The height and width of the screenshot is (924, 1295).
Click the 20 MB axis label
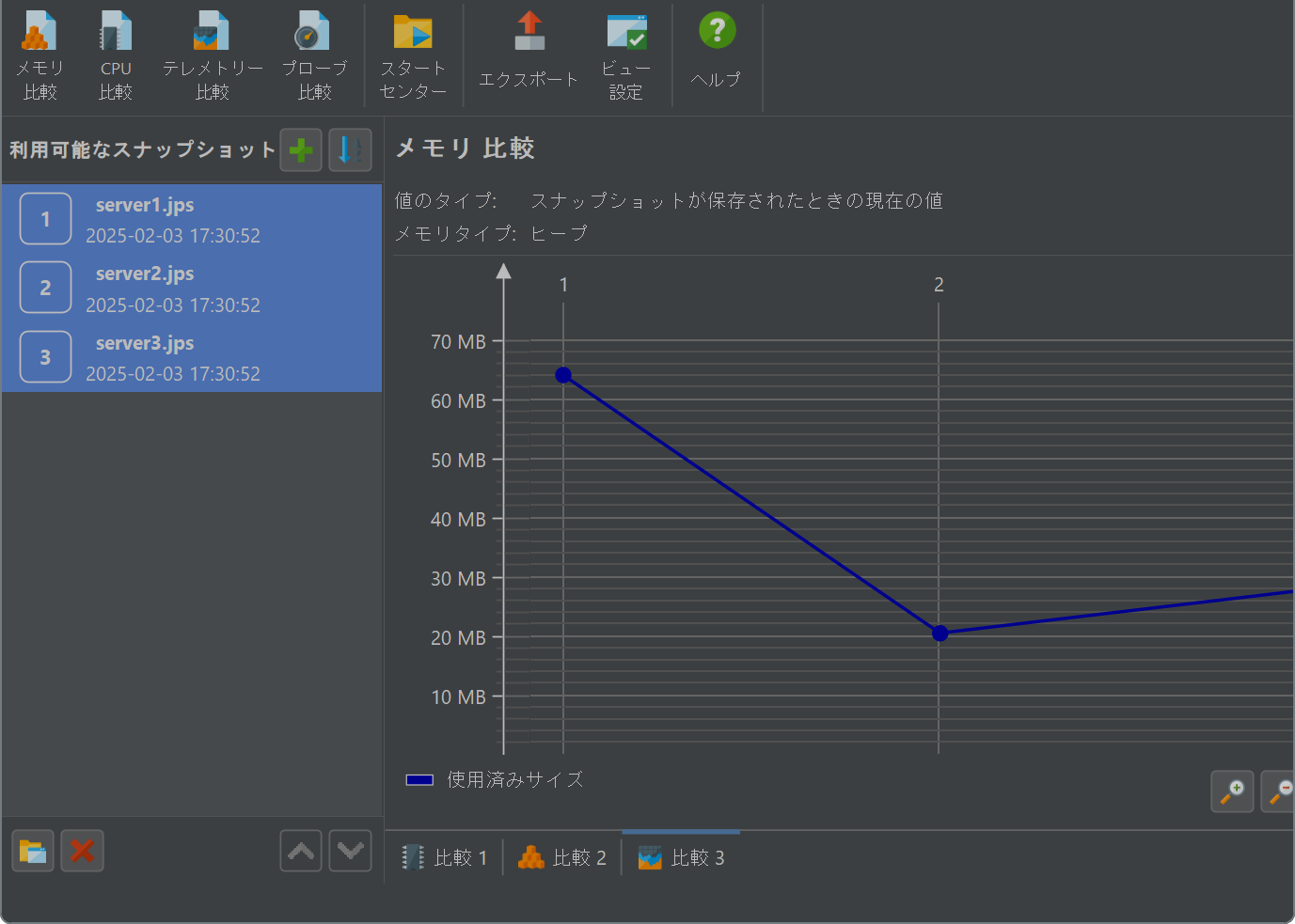(459, 638)
